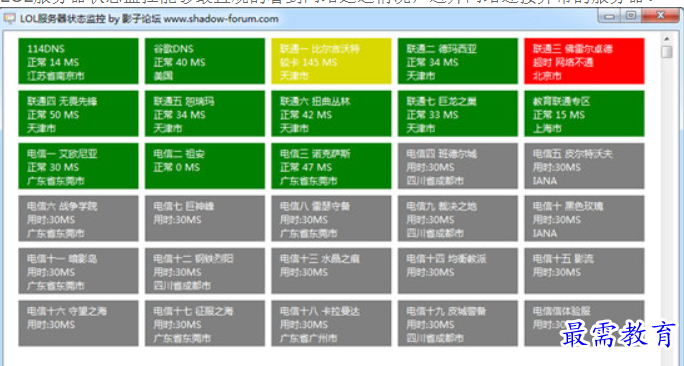Screen dimensions: 684x366
Task: Click the text 正常 14 MS
Action: 53,62
